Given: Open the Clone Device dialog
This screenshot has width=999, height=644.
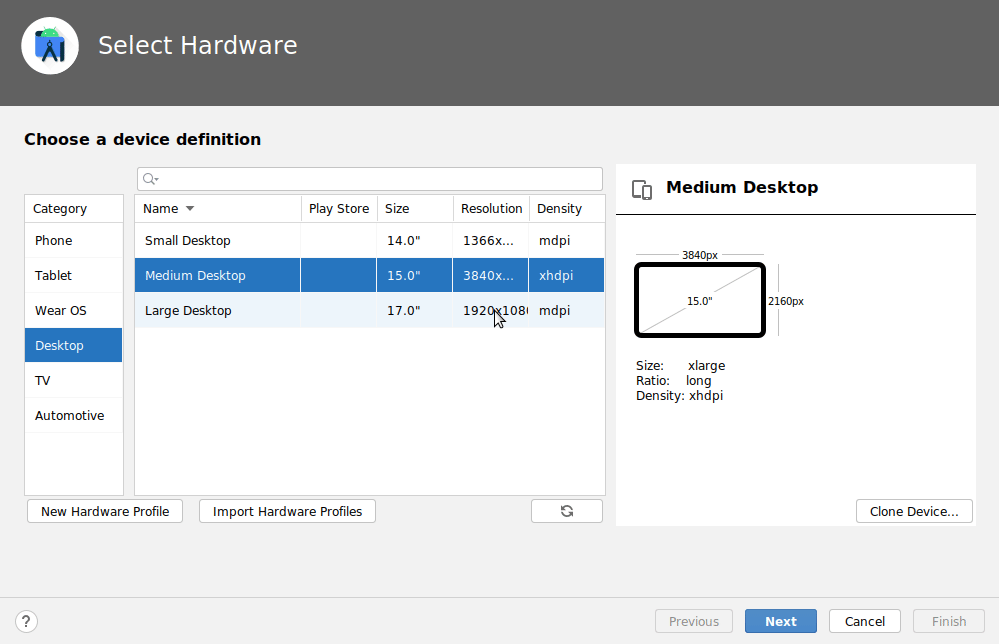Looking at the screenshot, I should click(x=913, y=510).
